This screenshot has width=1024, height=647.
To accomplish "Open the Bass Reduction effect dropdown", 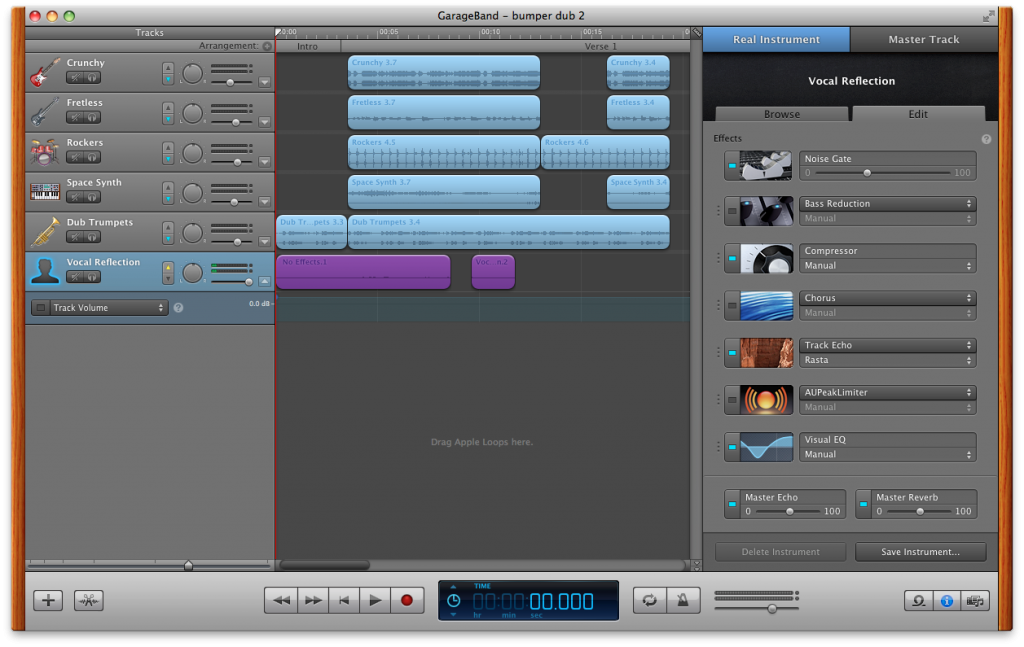I will pyautogui.click(x=888, y=204).
